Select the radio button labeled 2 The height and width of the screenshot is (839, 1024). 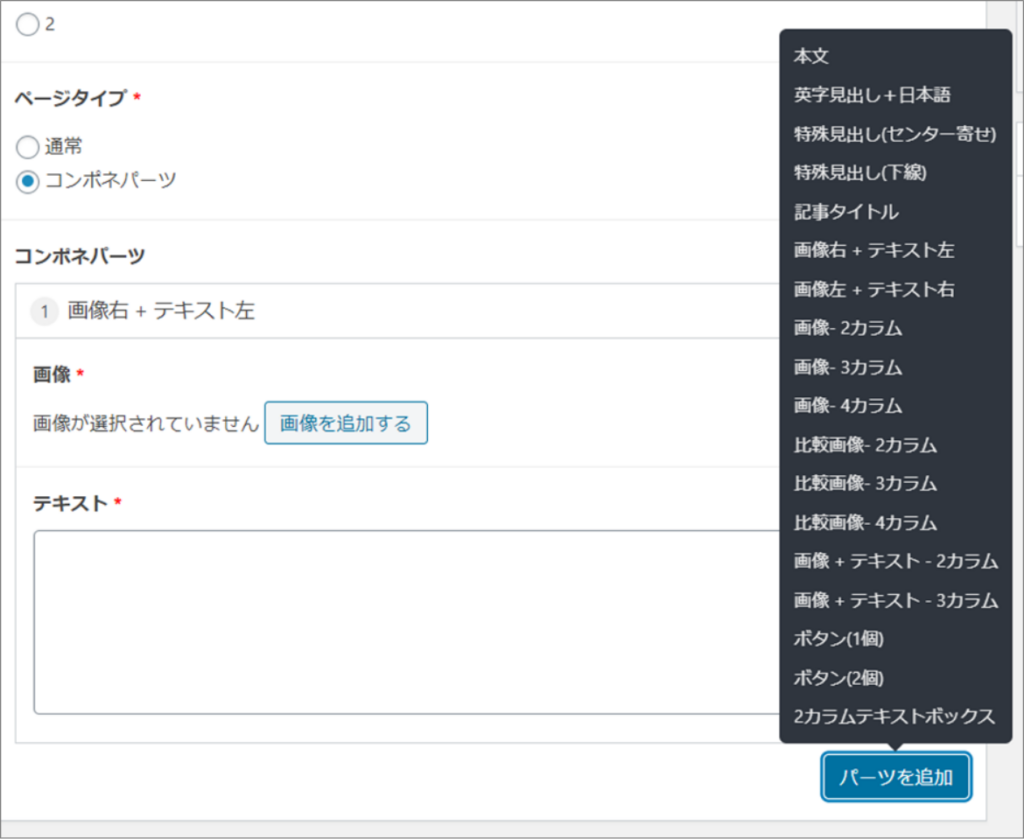point(28,25)
